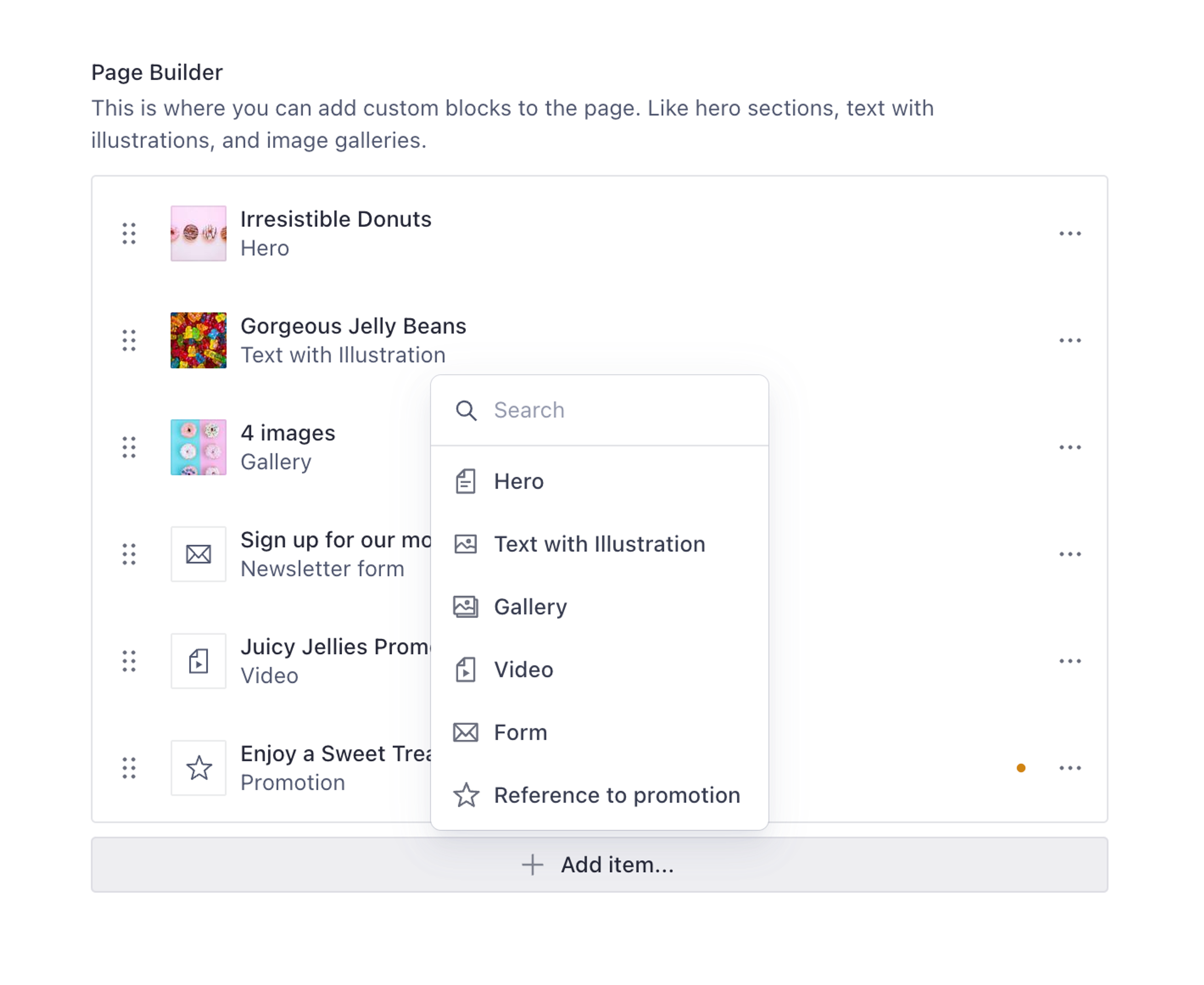Click drag handle for 4 images Gallery
This screenshot has height=985, width=1204.
[129, 448]
